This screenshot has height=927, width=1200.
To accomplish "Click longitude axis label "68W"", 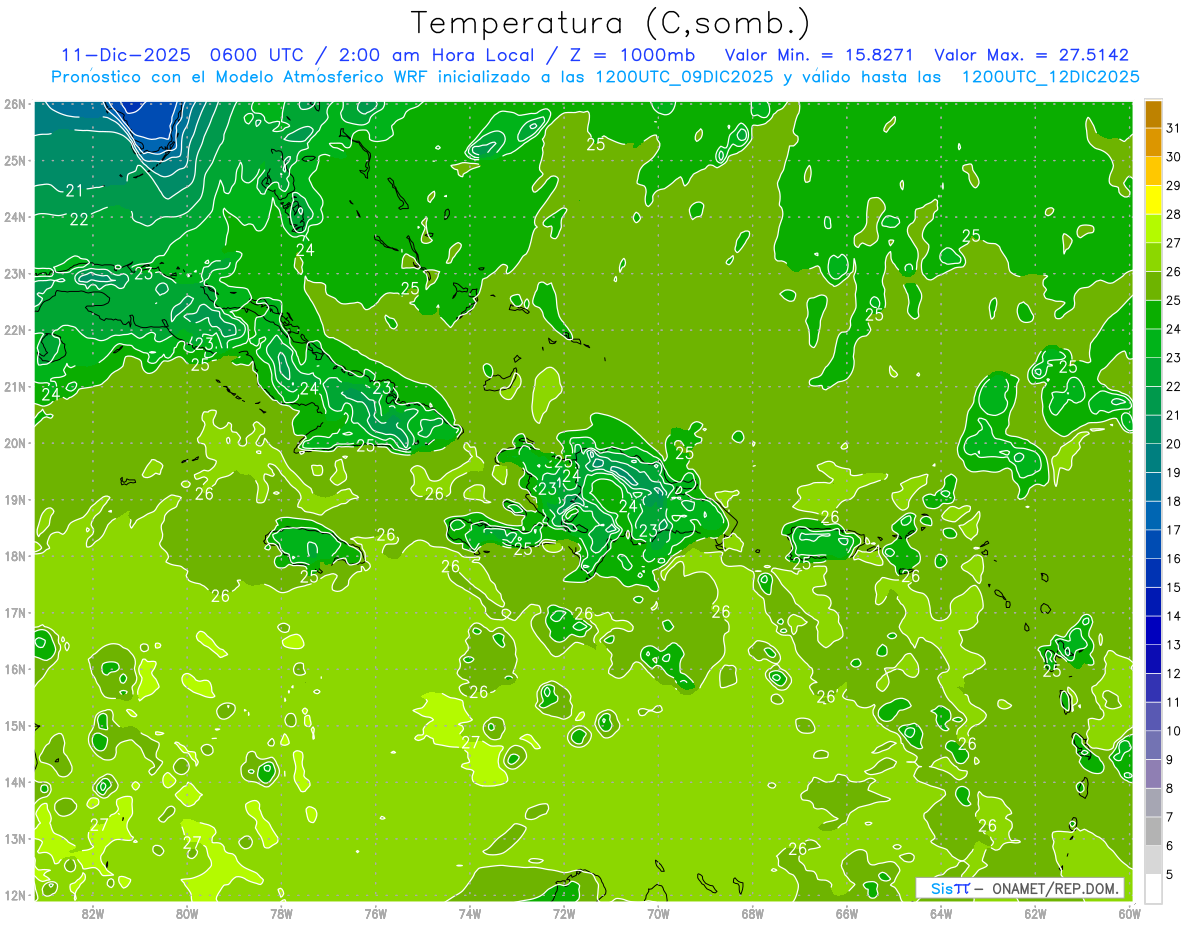I will pyautogui.click(x=752, y=913).
